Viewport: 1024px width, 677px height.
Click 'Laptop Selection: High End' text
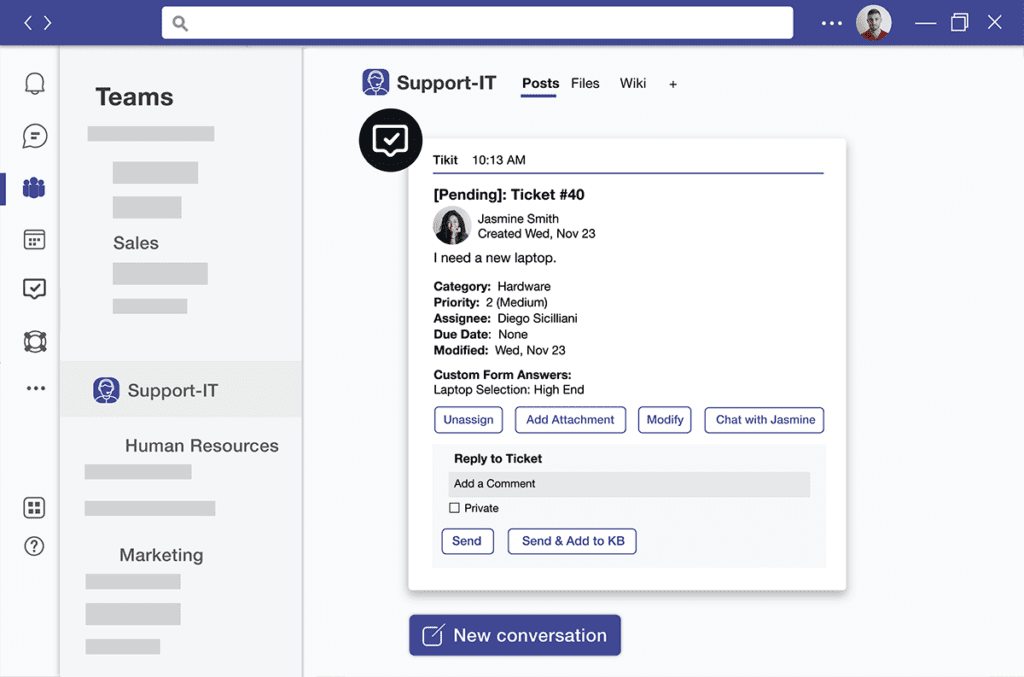509,390
